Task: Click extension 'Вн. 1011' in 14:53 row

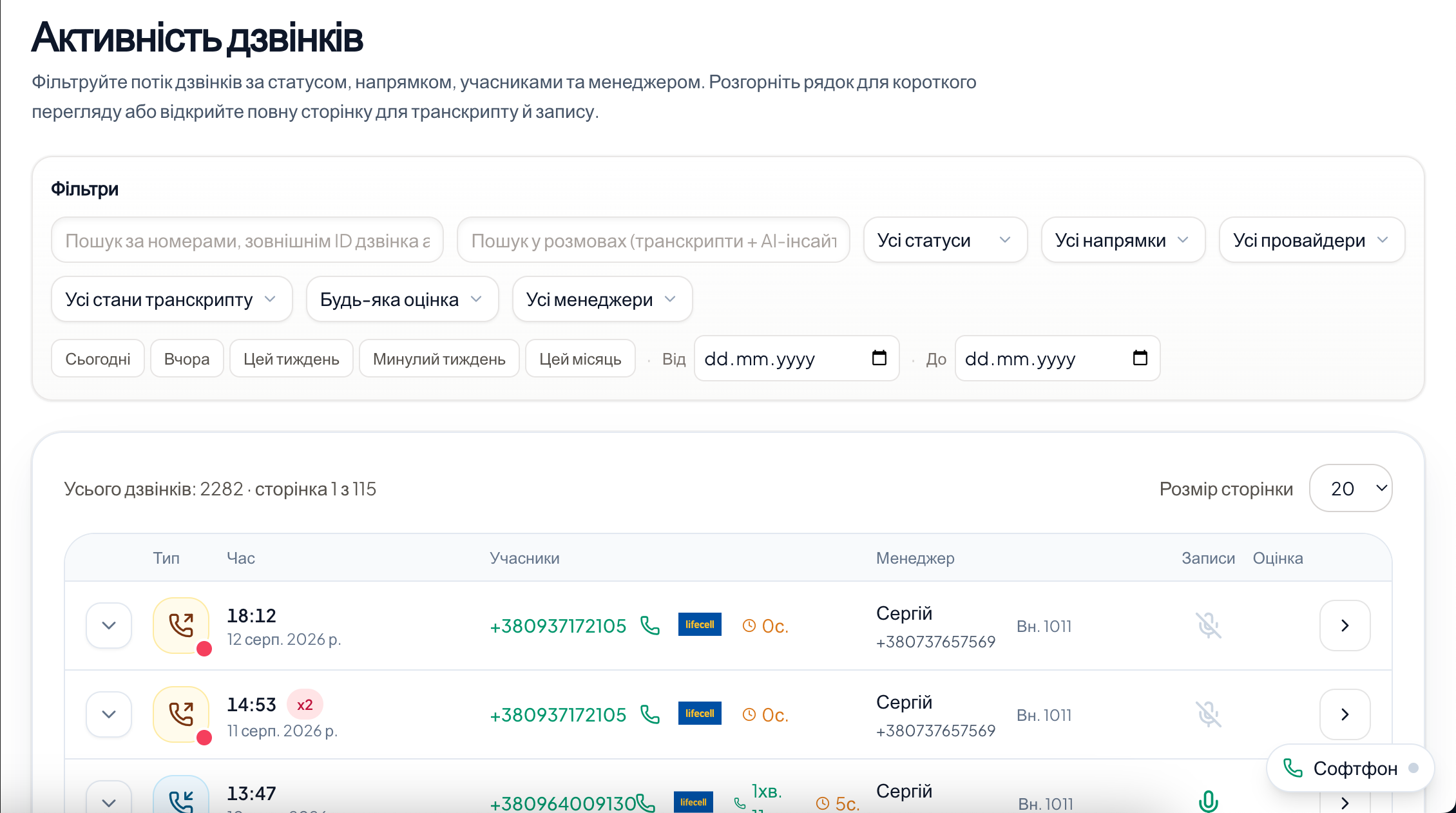Action: tap(1044, 715)
